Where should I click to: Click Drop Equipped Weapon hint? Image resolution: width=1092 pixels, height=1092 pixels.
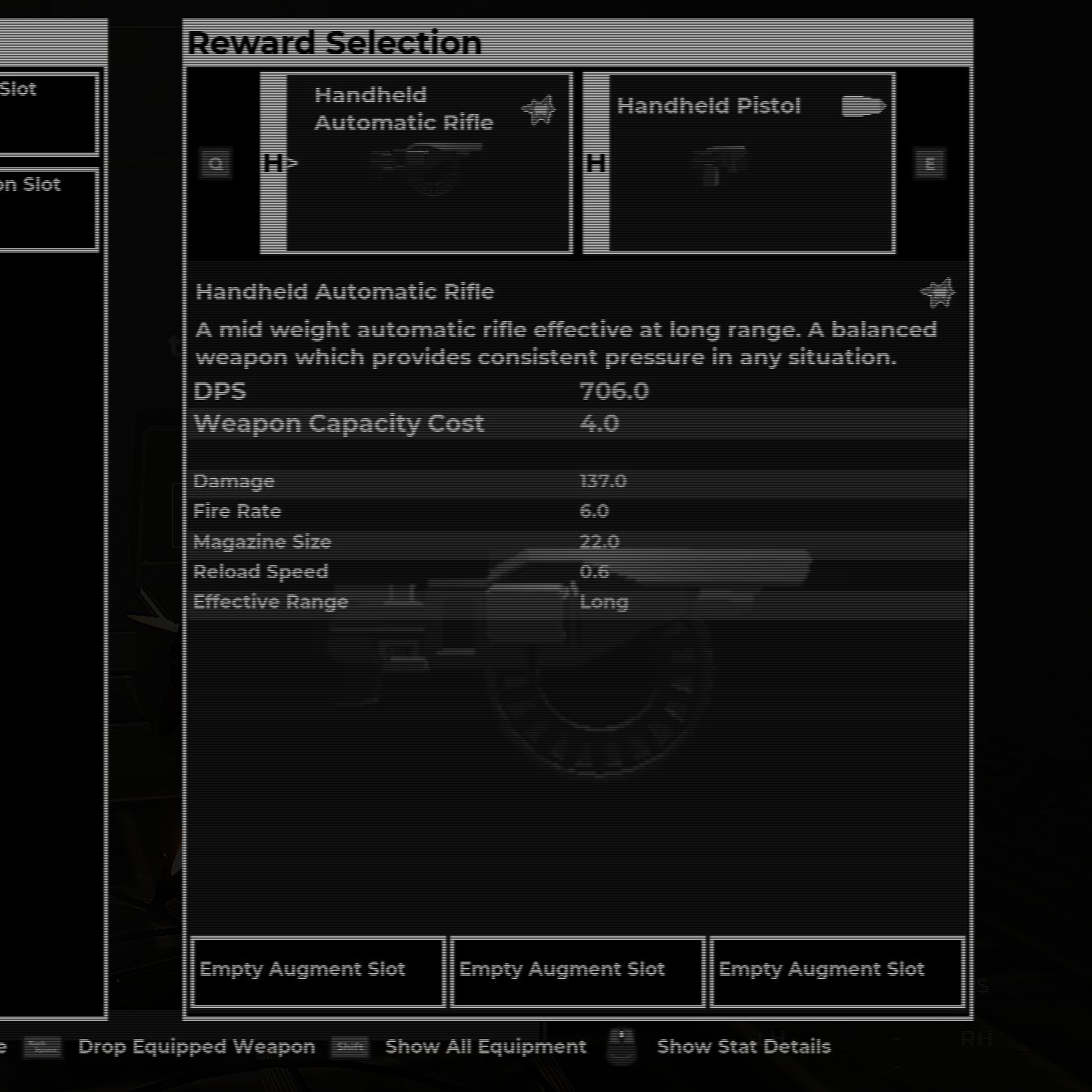197,1047
